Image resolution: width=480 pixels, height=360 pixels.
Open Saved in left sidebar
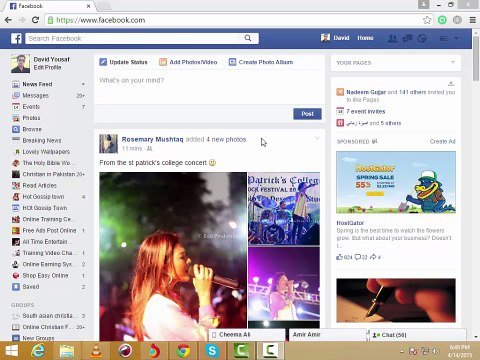point(30,287)
